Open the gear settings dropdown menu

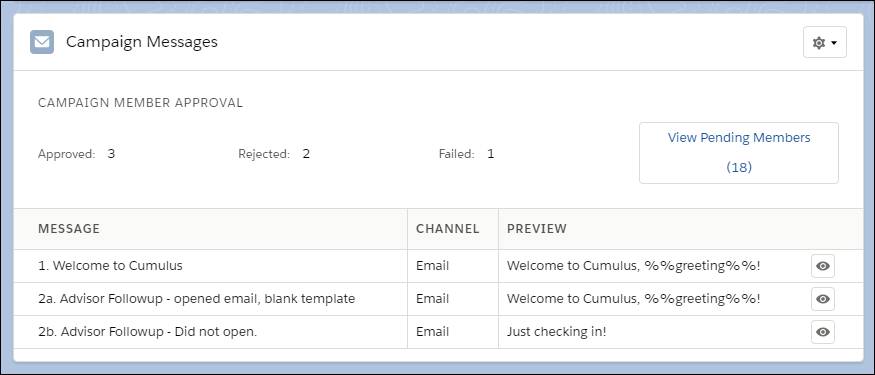click(825, 42)
